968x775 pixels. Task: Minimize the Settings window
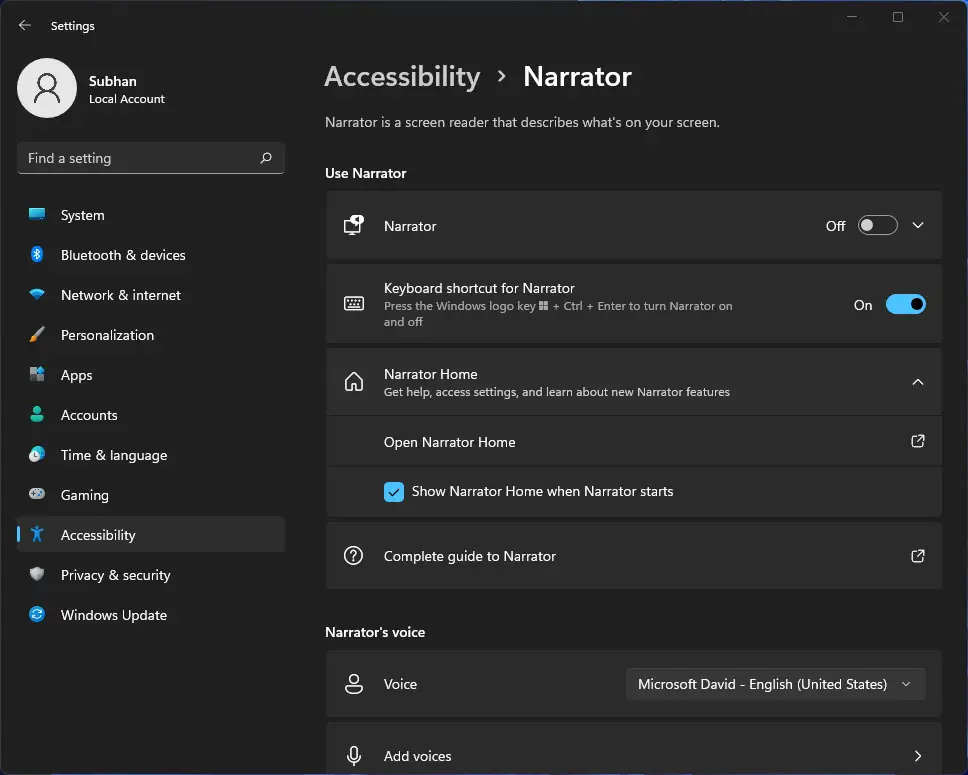click(852, 17)
